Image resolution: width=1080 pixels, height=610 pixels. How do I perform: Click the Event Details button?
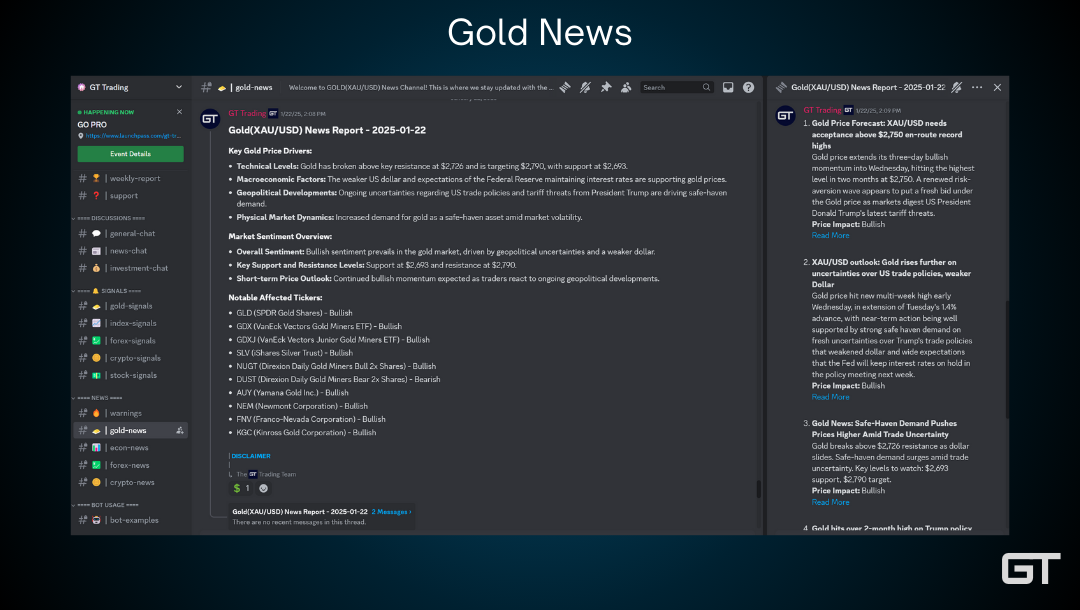[130, 154]
